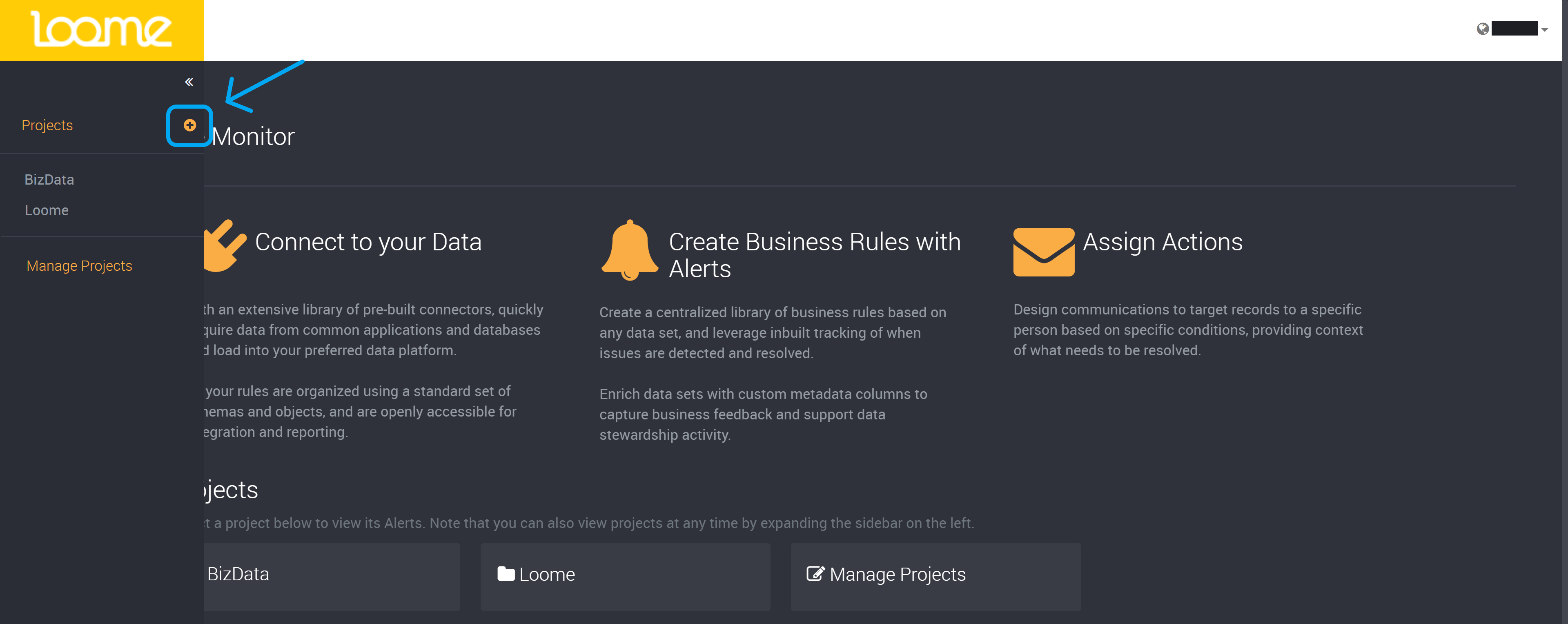Viewport: 1568px width, 624px height.
Task: Click the bell Alerts icon
Action: click(x=630, y=250)
